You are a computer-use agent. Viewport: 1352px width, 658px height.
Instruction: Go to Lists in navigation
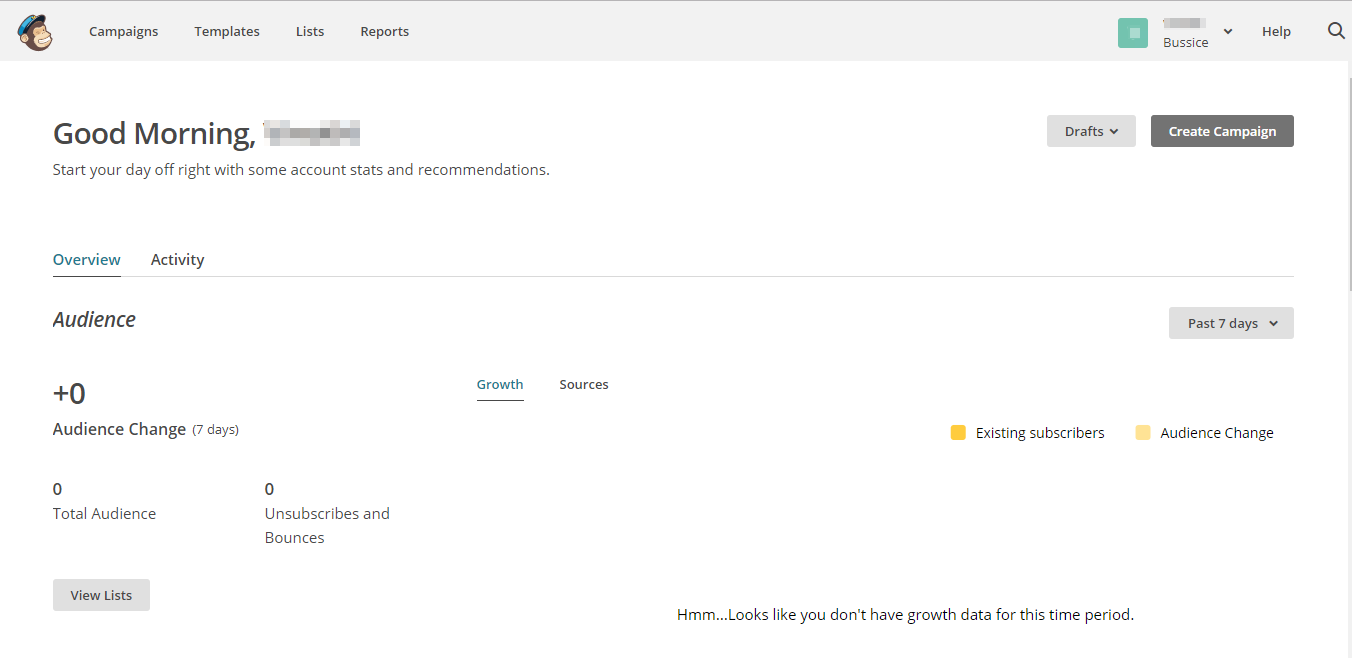click(x=310, y=31)
